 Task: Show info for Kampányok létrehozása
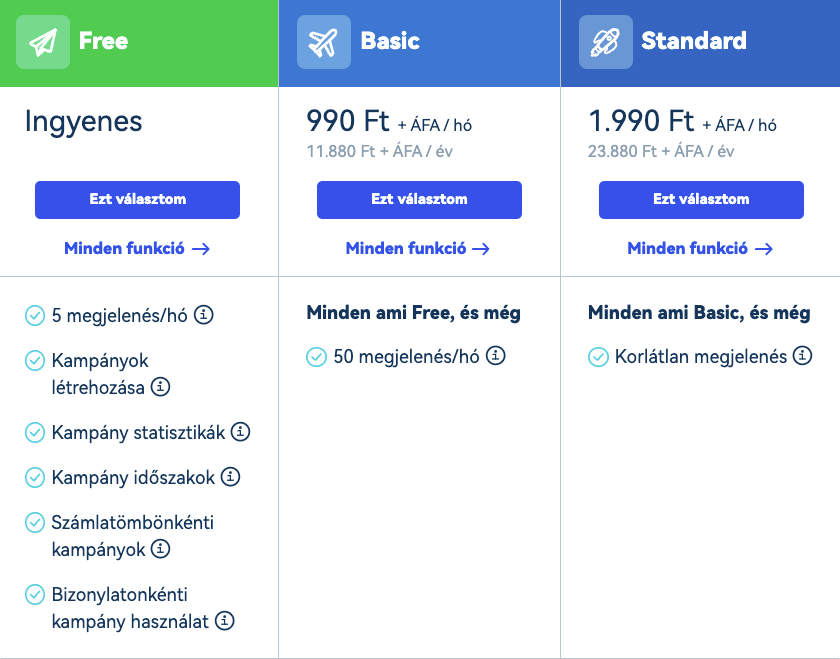click(160, 386)
